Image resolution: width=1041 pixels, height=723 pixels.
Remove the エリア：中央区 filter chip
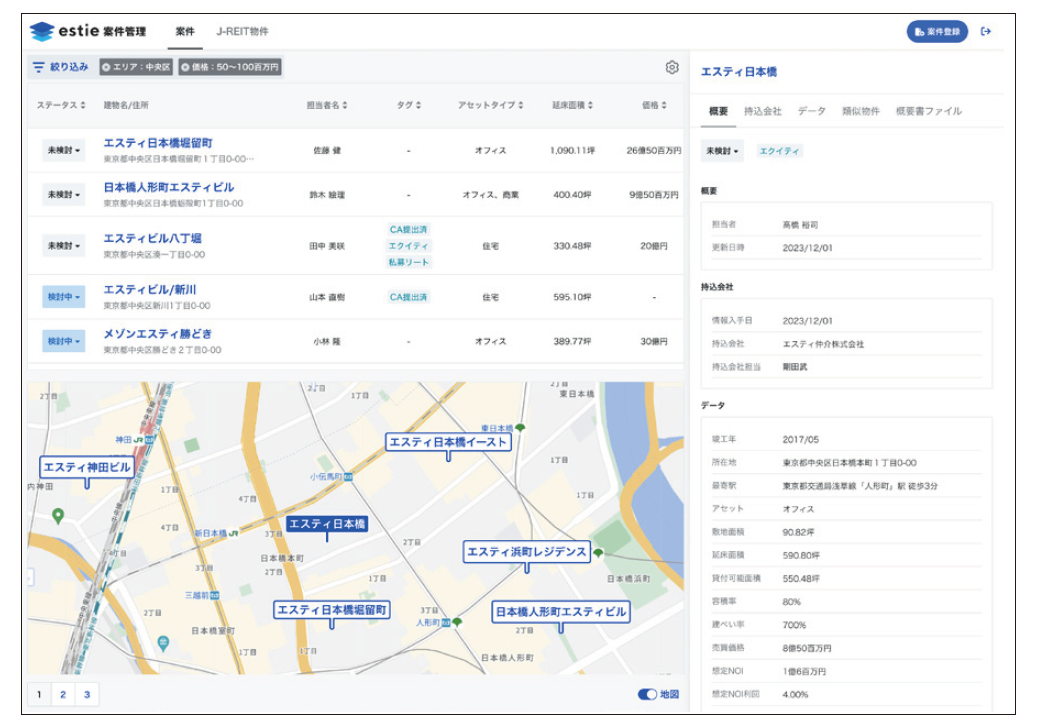(x=106, y=68)
